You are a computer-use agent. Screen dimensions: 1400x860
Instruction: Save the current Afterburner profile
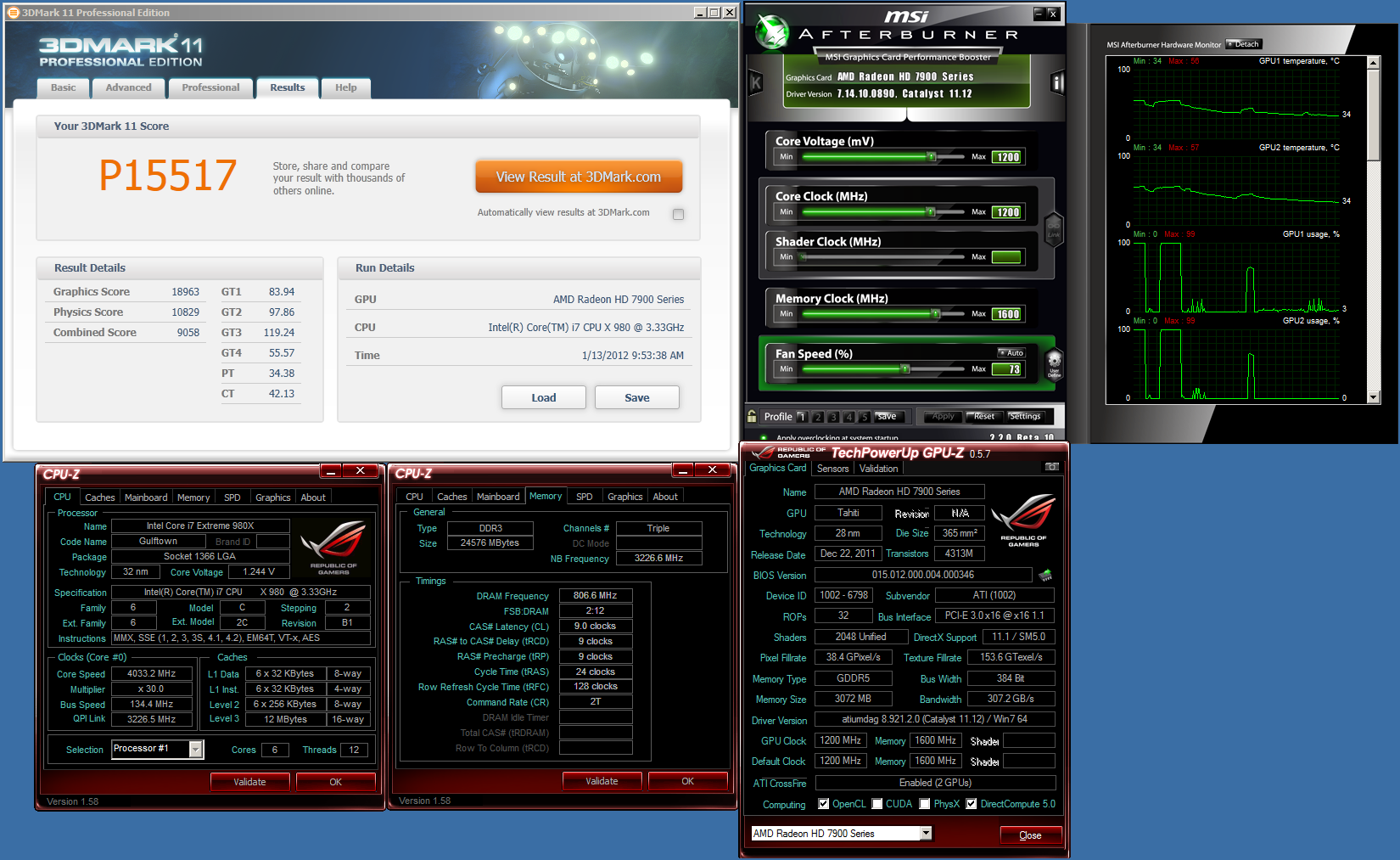coord(887,416)
